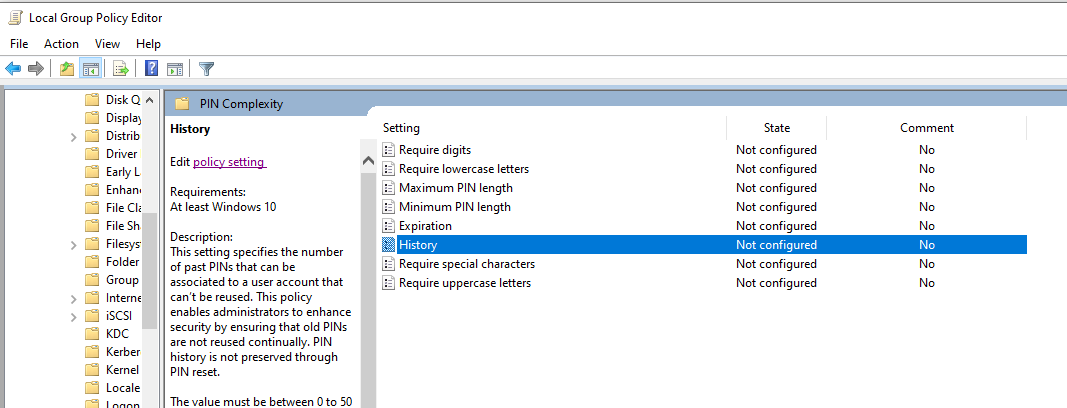Sort by the Comment column header
The height and width of the screenshot is (408, 1067).
927,128
